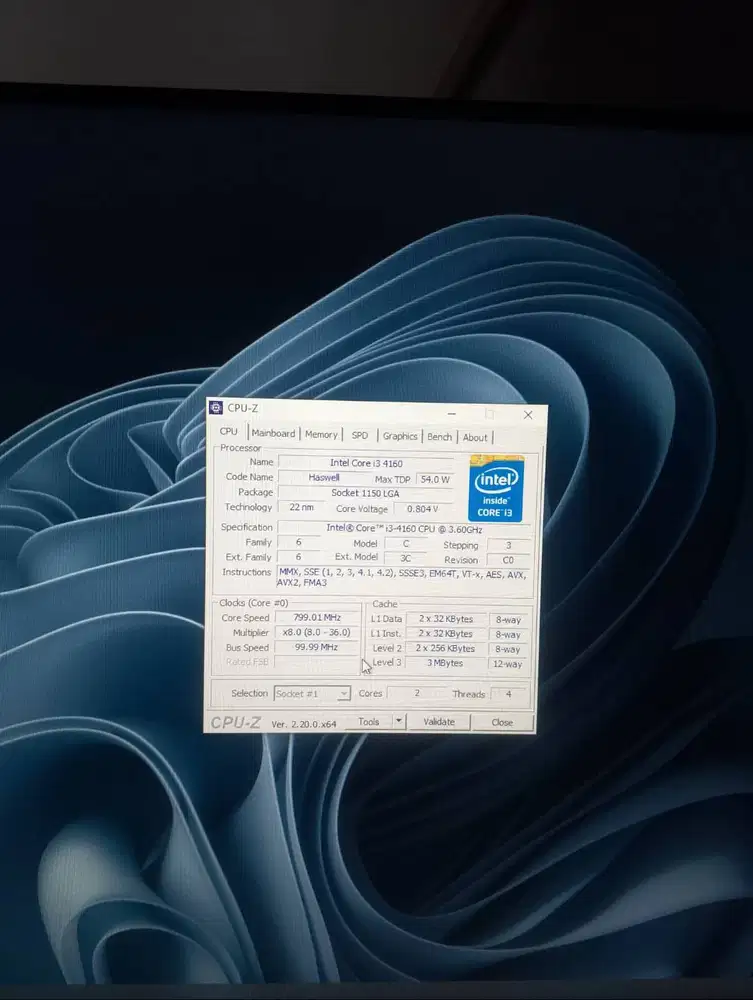Select the CPU tab

point(229,431)
